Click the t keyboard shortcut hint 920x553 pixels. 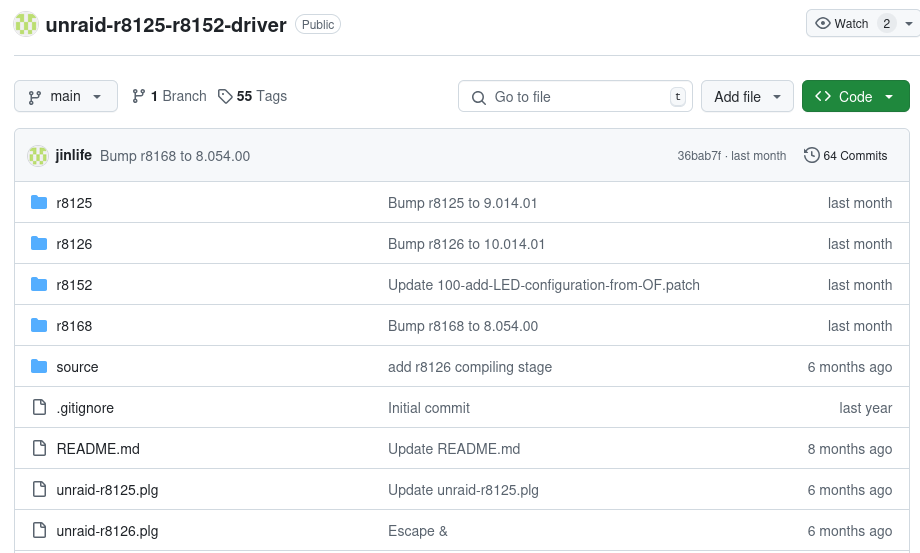click(678, 97)
